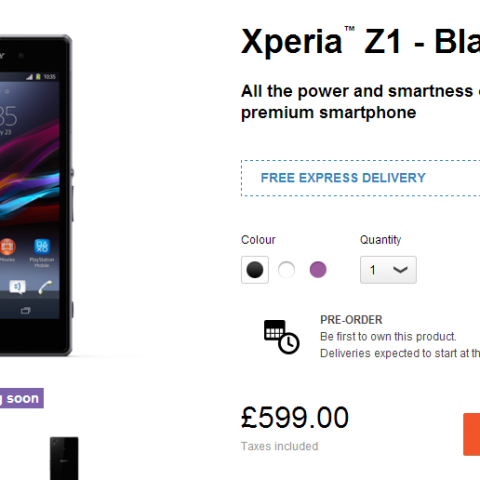The image size is (480, 480).
Task: Click the PRE-ORDER heading text
Action: [x=351, y=320]
